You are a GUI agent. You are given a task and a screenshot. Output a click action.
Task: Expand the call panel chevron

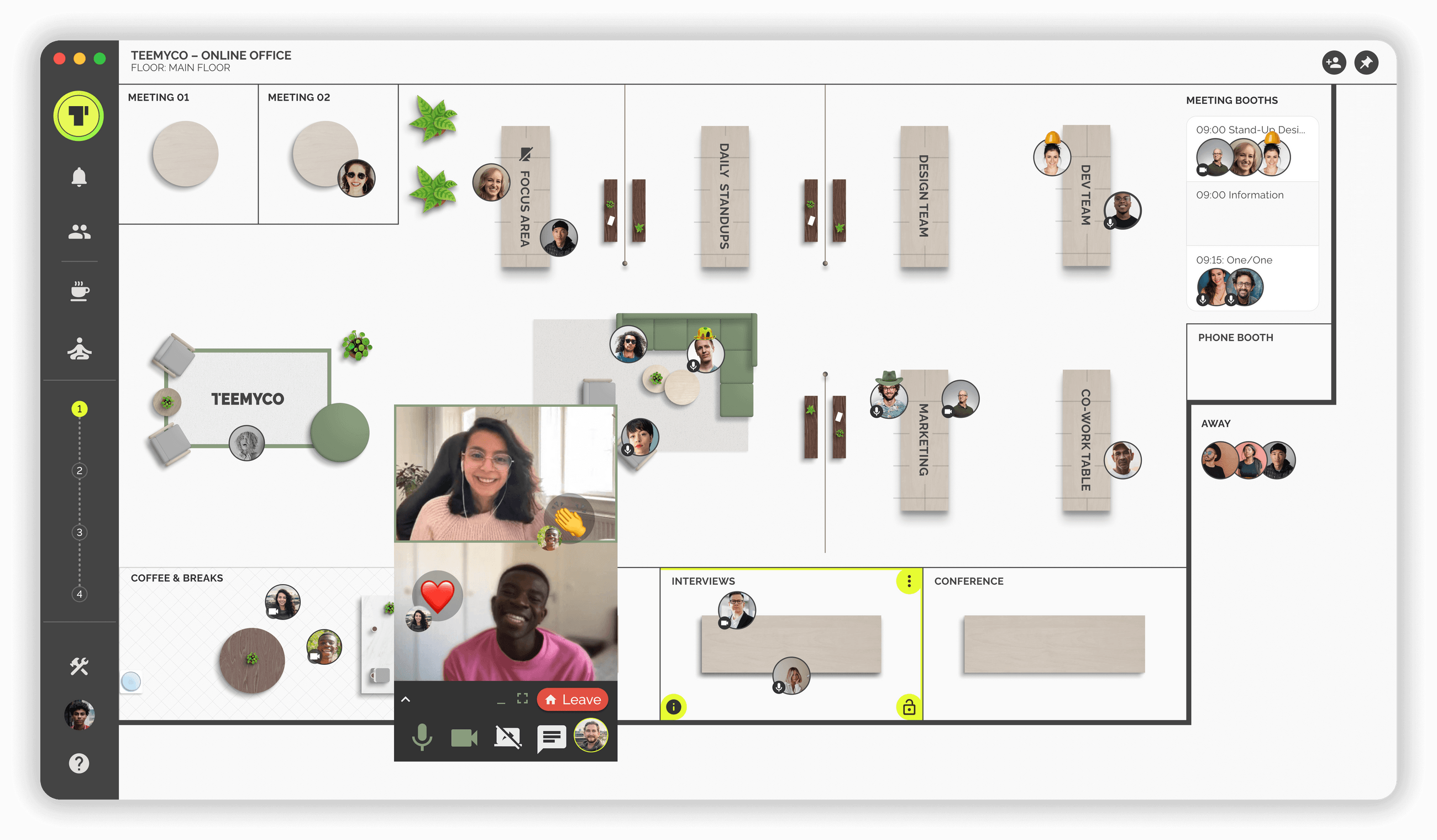tap(406, 699)
